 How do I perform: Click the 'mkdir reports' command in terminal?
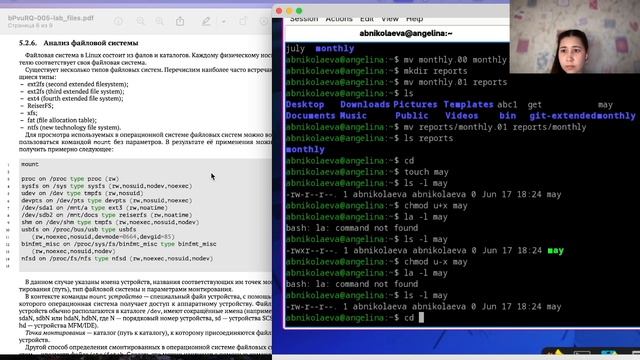435,71
